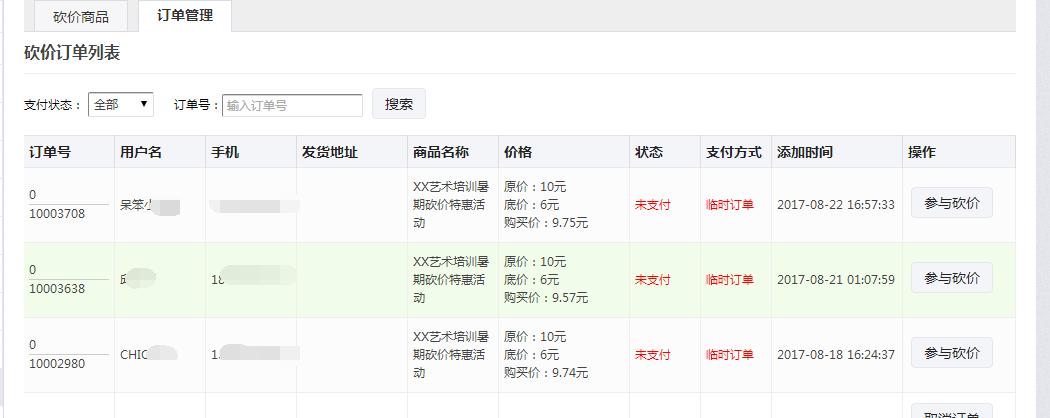Image resolution: width=1050 pixels, height=418 pixels.
Task: Select order number 10003708
Action: (x=57, y=214)
